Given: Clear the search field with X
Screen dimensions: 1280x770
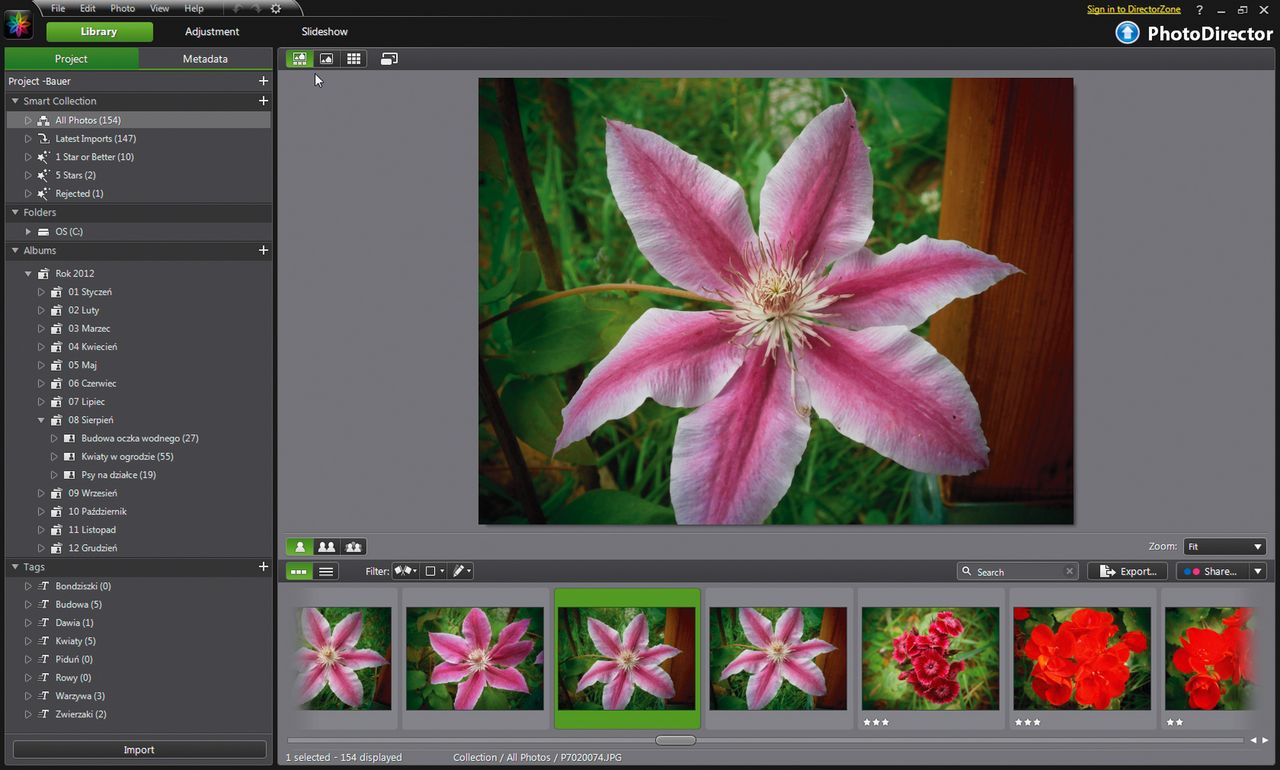Looking at the screenshot, I should [1069, 572].
